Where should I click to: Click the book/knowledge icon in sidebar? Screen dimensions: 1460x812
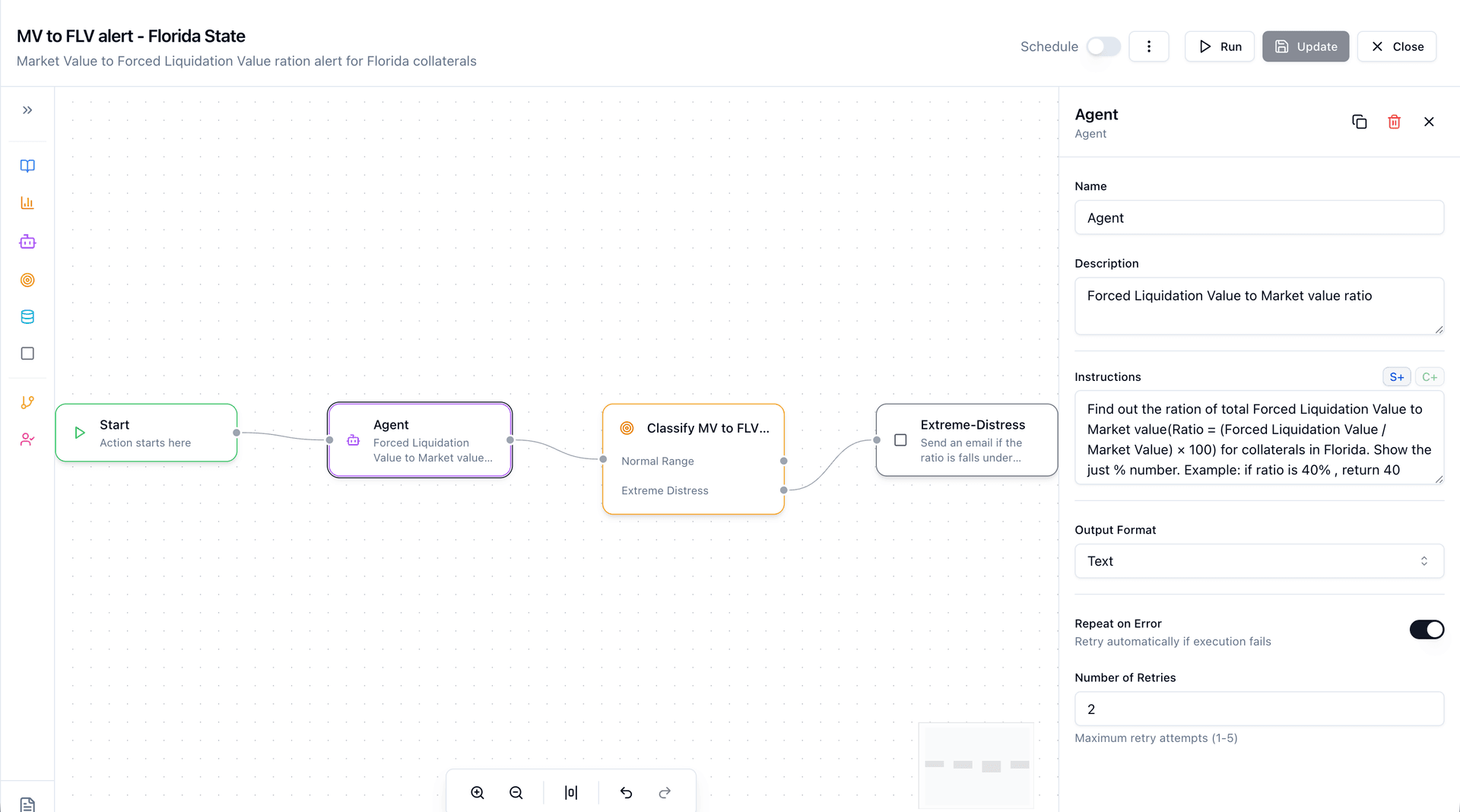tap(27, 166)
